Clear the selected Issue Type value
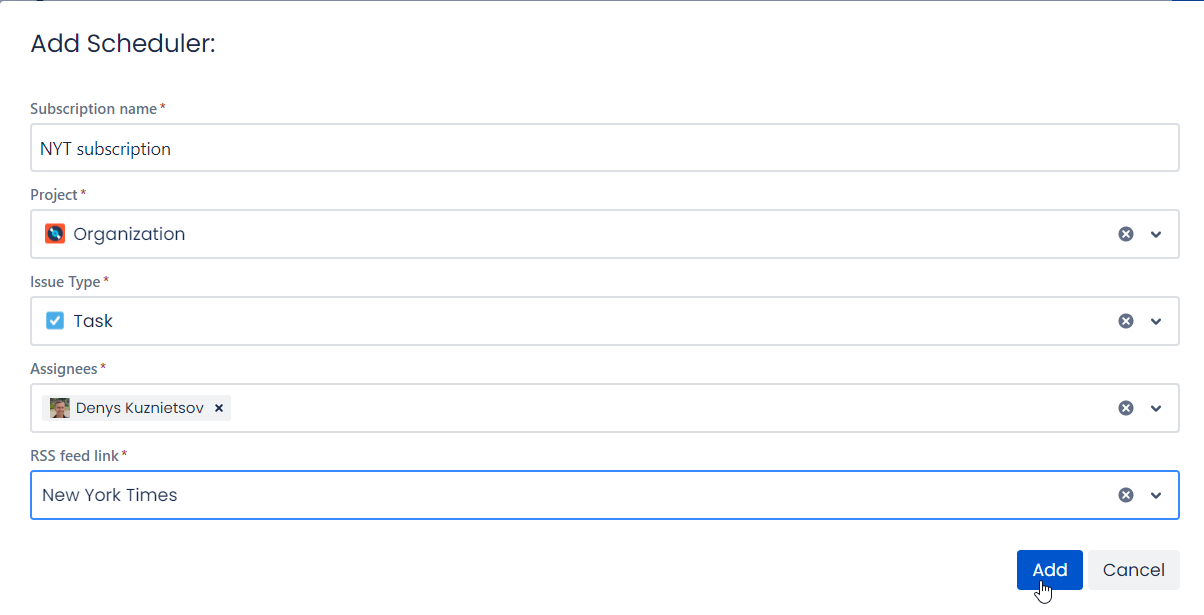The image size is (1204, 615). pos(1126,321)
